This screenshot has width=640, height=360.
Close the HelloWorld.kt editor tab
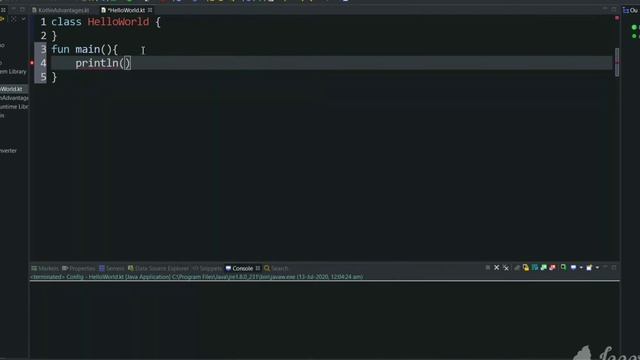[150, 10]
